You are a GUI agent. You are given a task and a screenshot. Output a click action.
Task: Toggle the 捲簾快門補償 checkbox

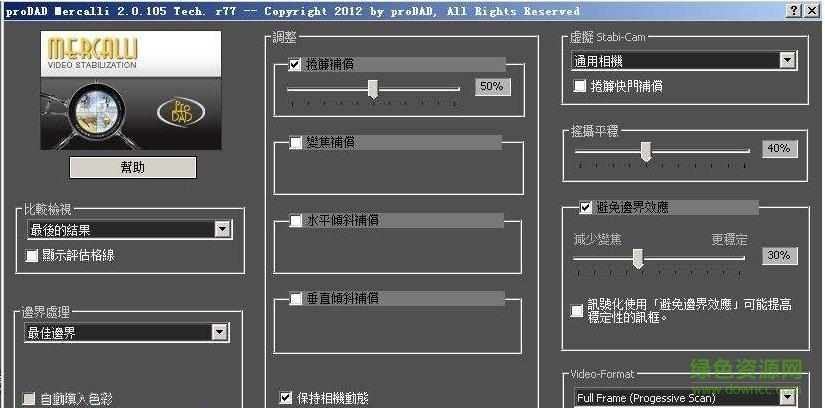click(579, 86)
